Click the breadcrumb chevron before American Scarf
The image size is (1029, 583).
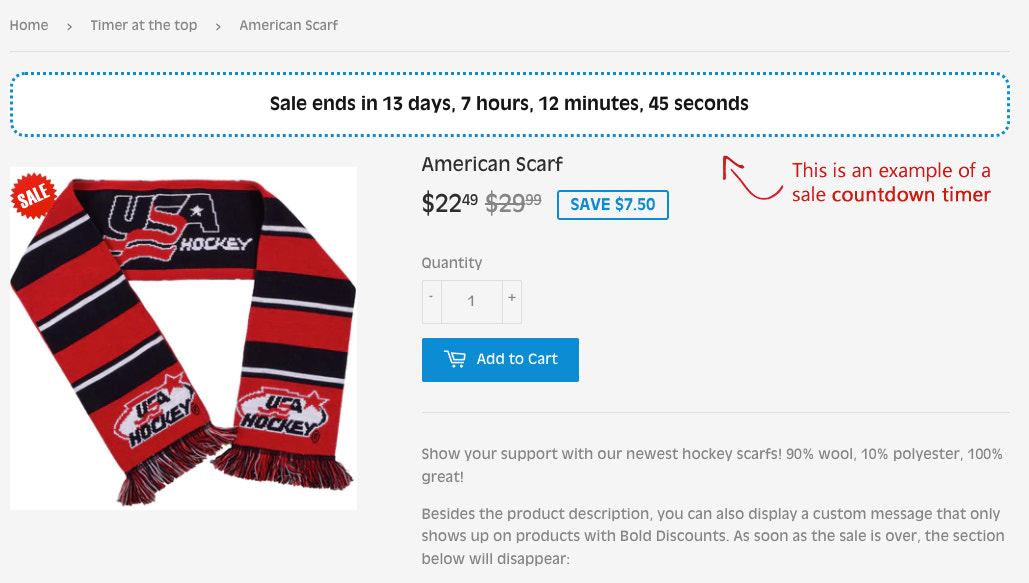click(x=217, y=26)
